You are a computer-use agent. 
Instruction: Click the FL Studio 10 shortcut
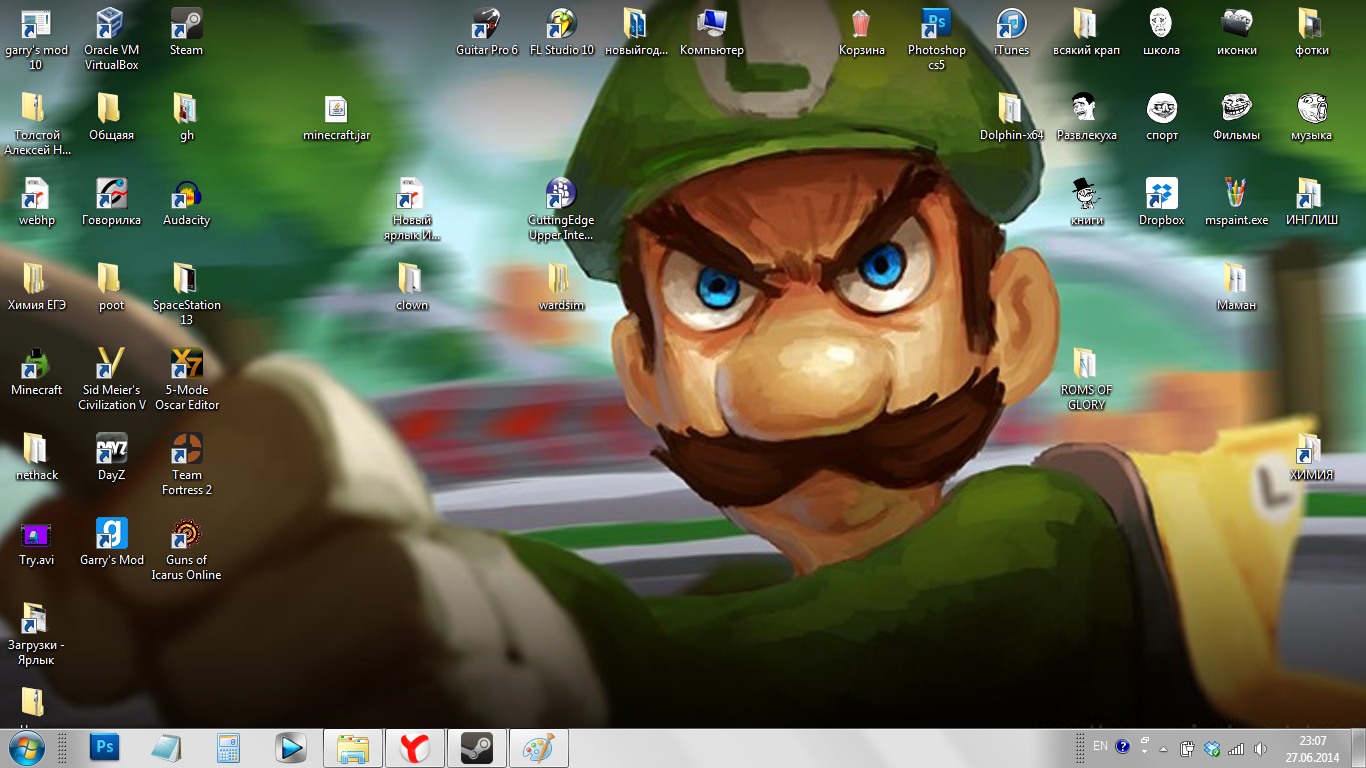(x=562, y=32)
